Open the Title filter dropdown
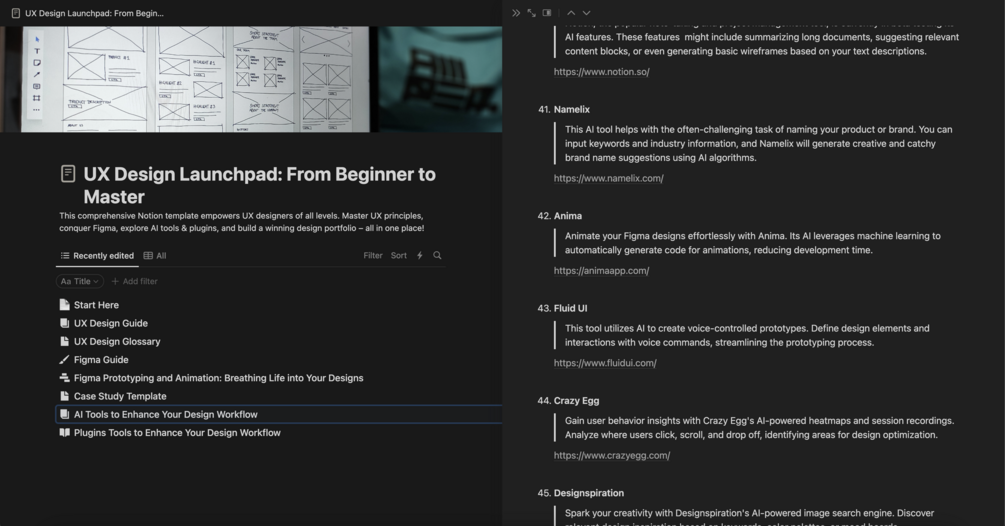 pos(79,281)
